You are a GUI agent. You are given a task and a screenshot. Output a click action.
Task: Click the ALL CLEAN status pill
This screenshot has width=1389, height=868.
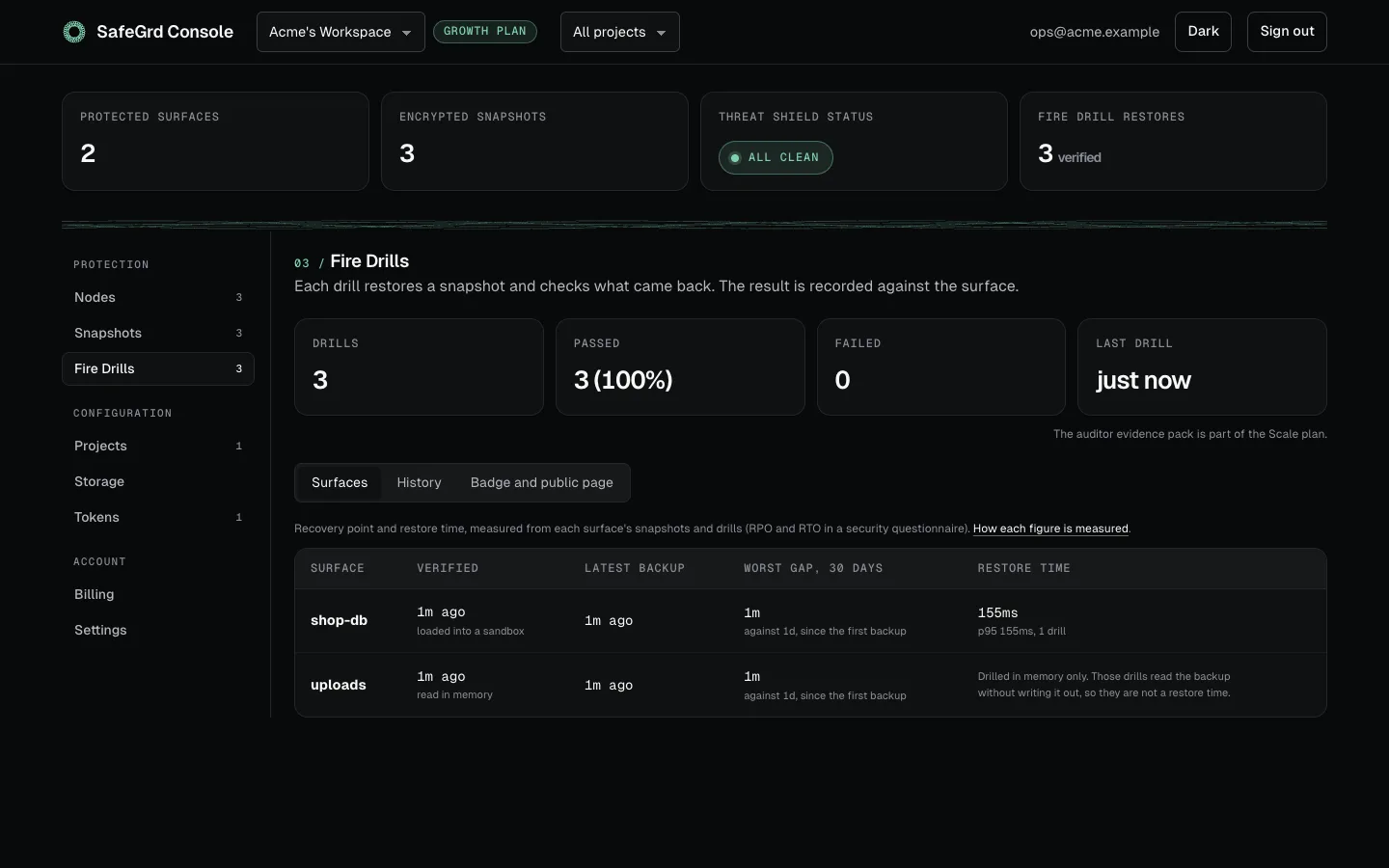tap(776, 157)
